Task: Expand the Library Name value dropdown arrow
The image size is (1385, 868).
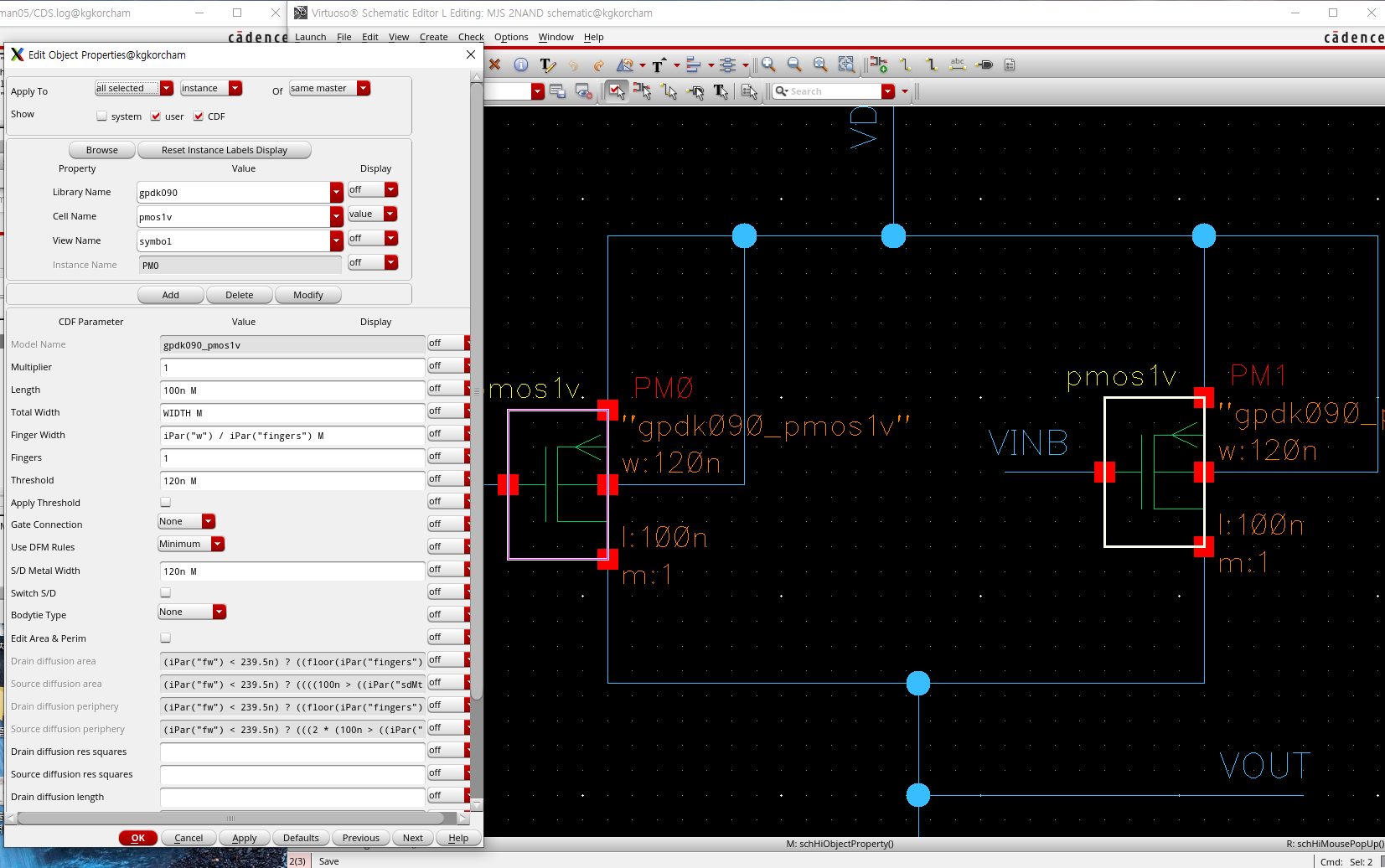Action: 336,192
